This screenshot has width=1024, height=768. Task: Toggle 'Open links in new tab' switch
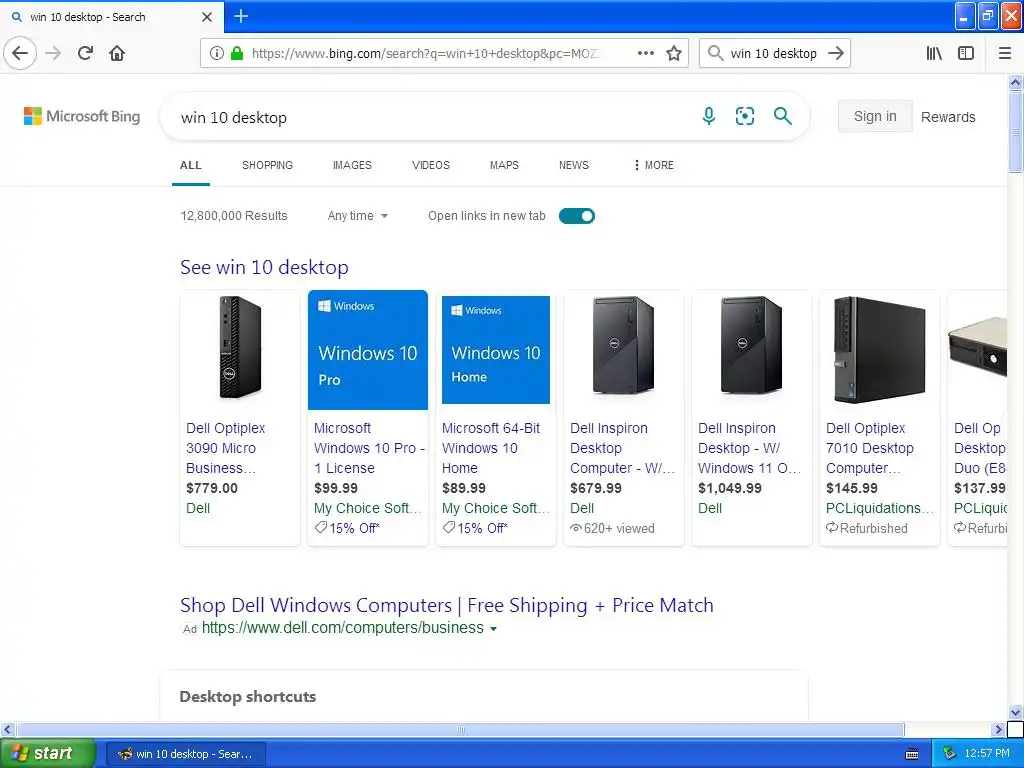pos(577,216)
